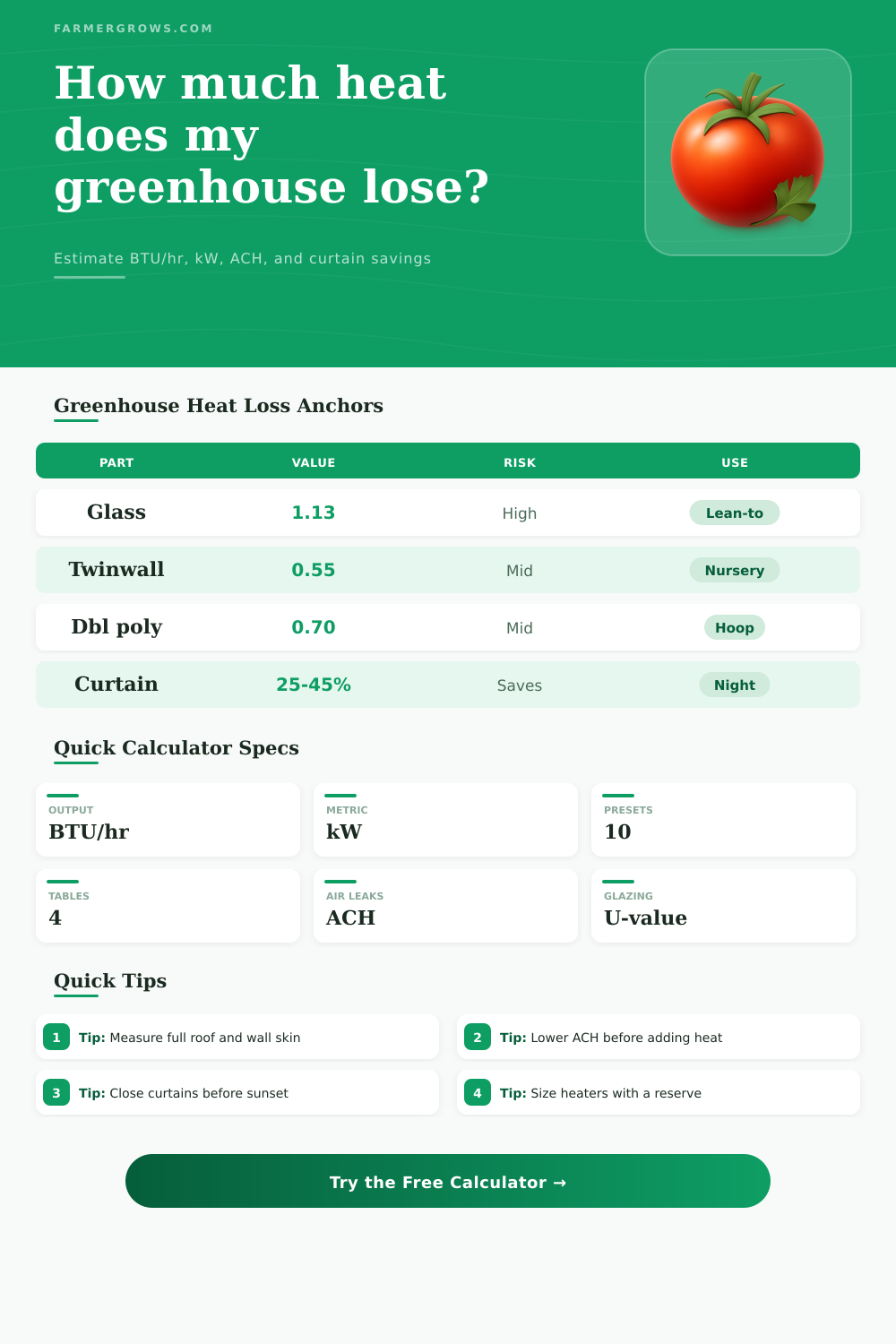
Task: Click tip number 2 badge
Action: click(x=478, y=1038)
